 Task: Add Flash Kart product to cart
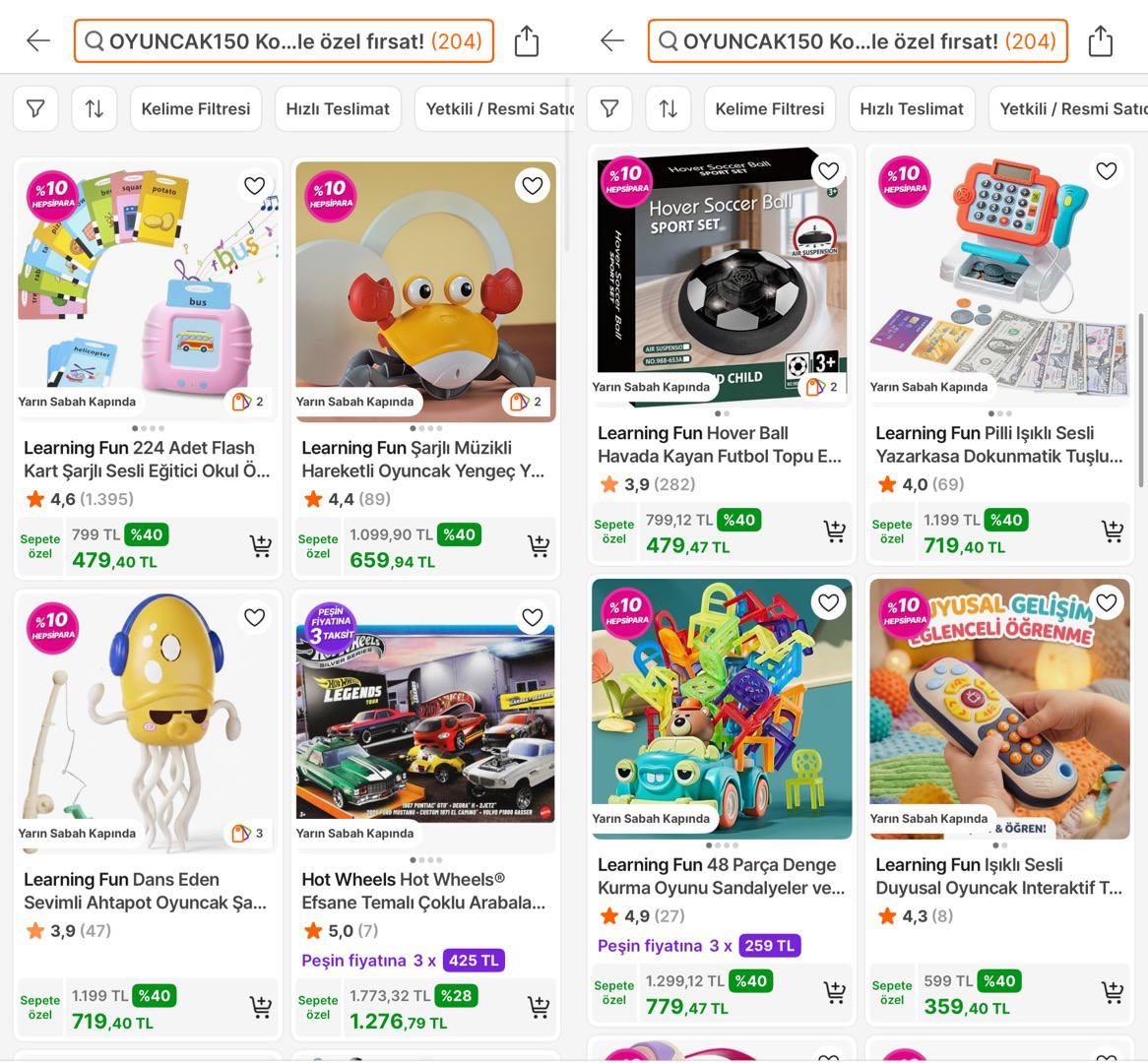pos(261,546)
